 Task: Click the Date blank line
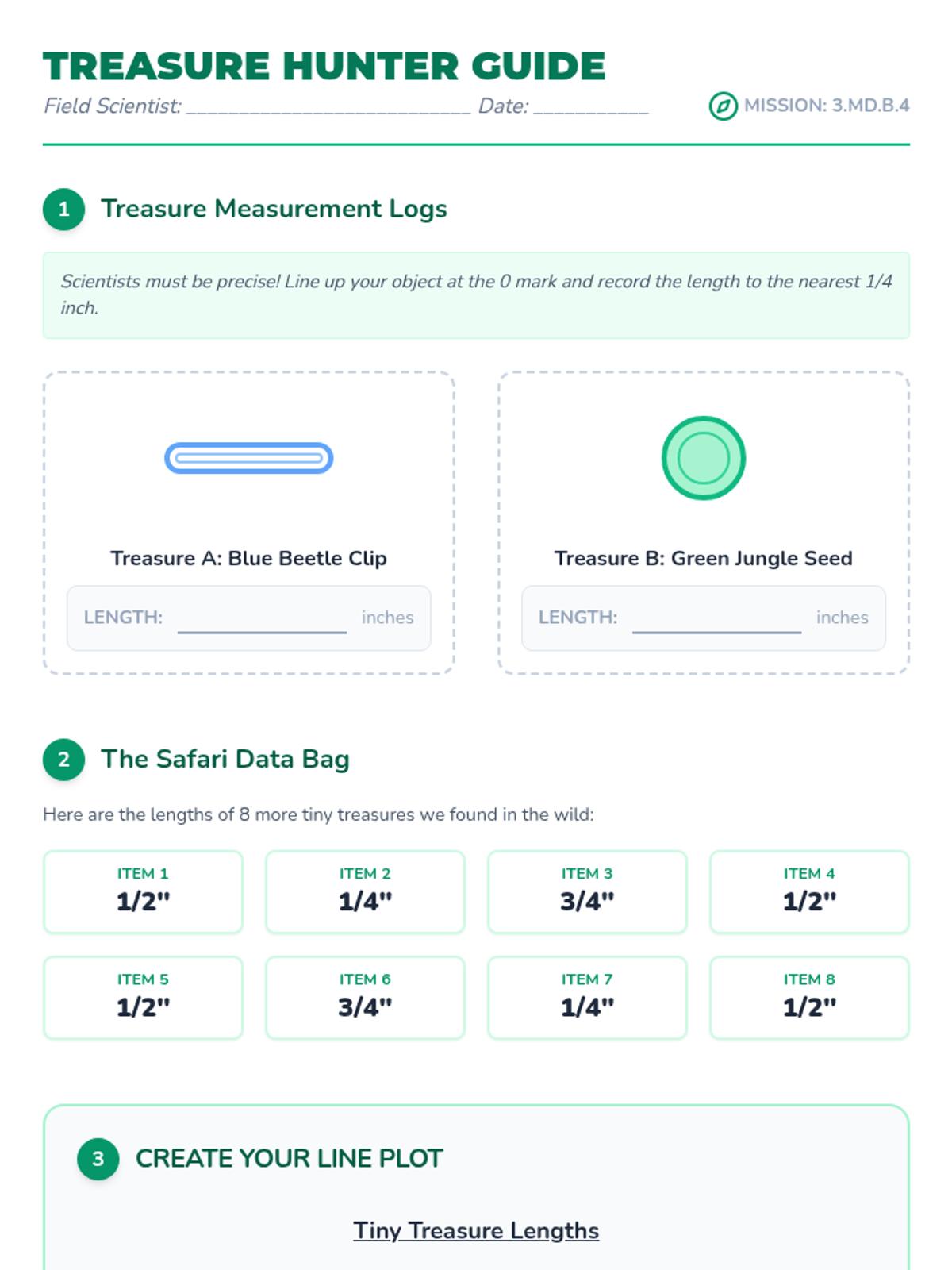(591, 107)
